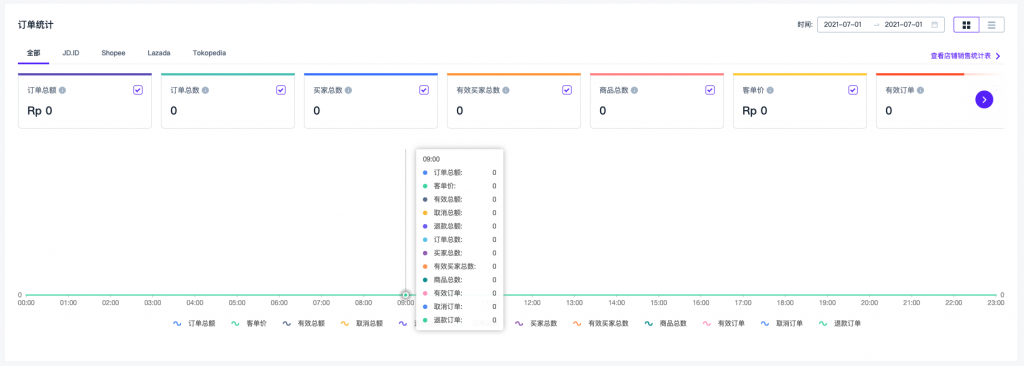Show info tooltip for 商品总数
1024x366 pixels.
[x=634, y=90]
